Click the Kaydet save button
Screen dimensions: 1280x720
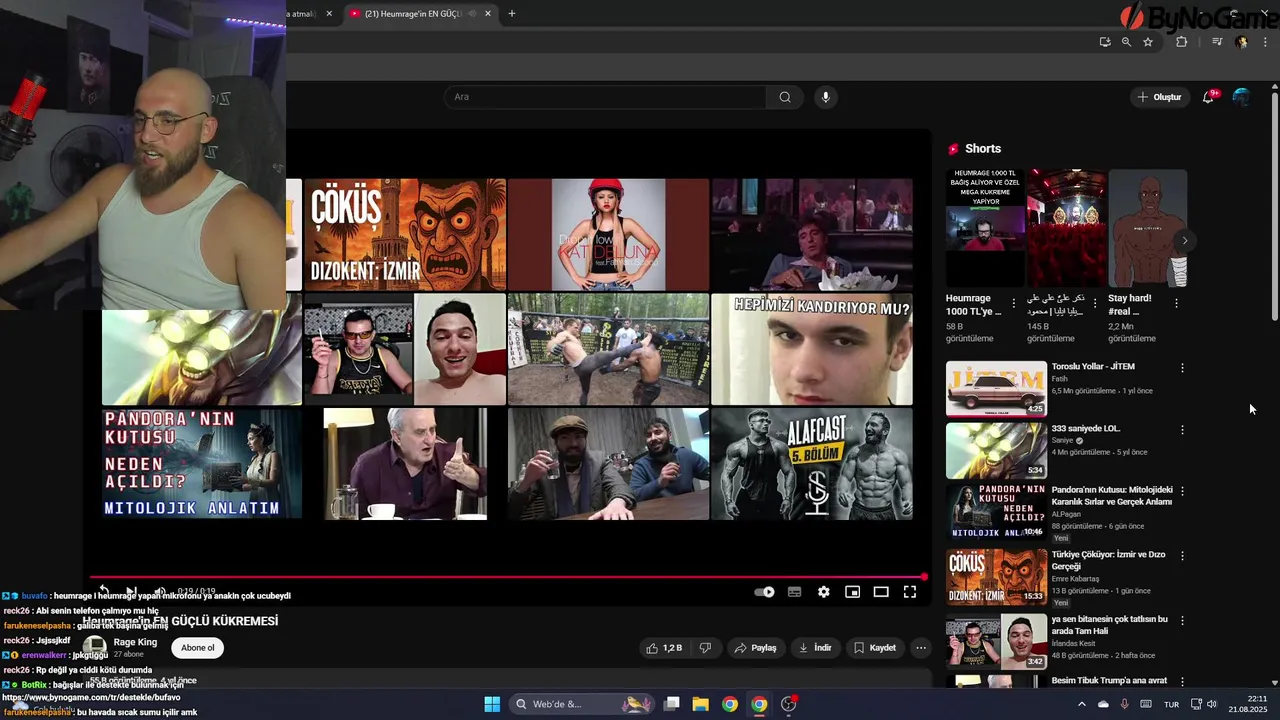point(875,648)
